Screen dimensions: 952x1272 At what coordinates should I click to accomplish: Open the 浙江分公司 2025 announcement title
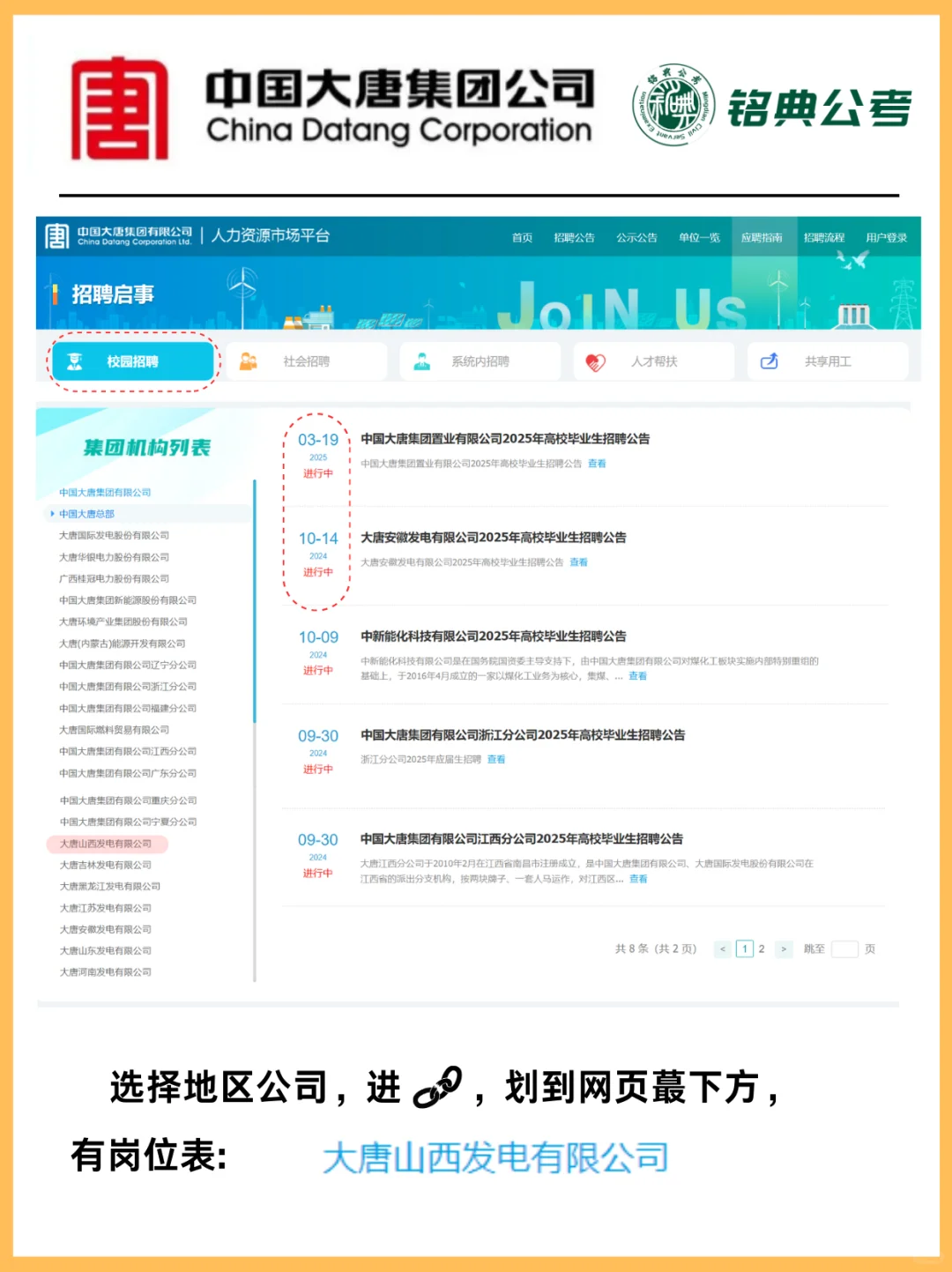523,735
